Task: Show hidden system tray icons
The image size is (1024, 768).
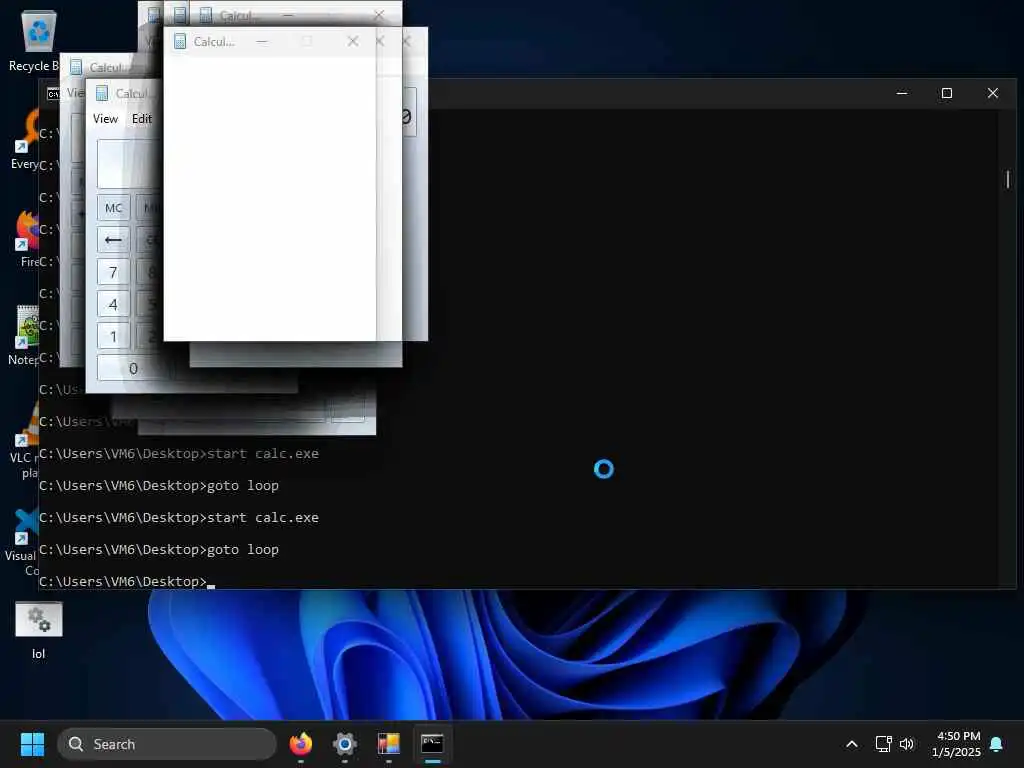Action: (x=852, y=744)
